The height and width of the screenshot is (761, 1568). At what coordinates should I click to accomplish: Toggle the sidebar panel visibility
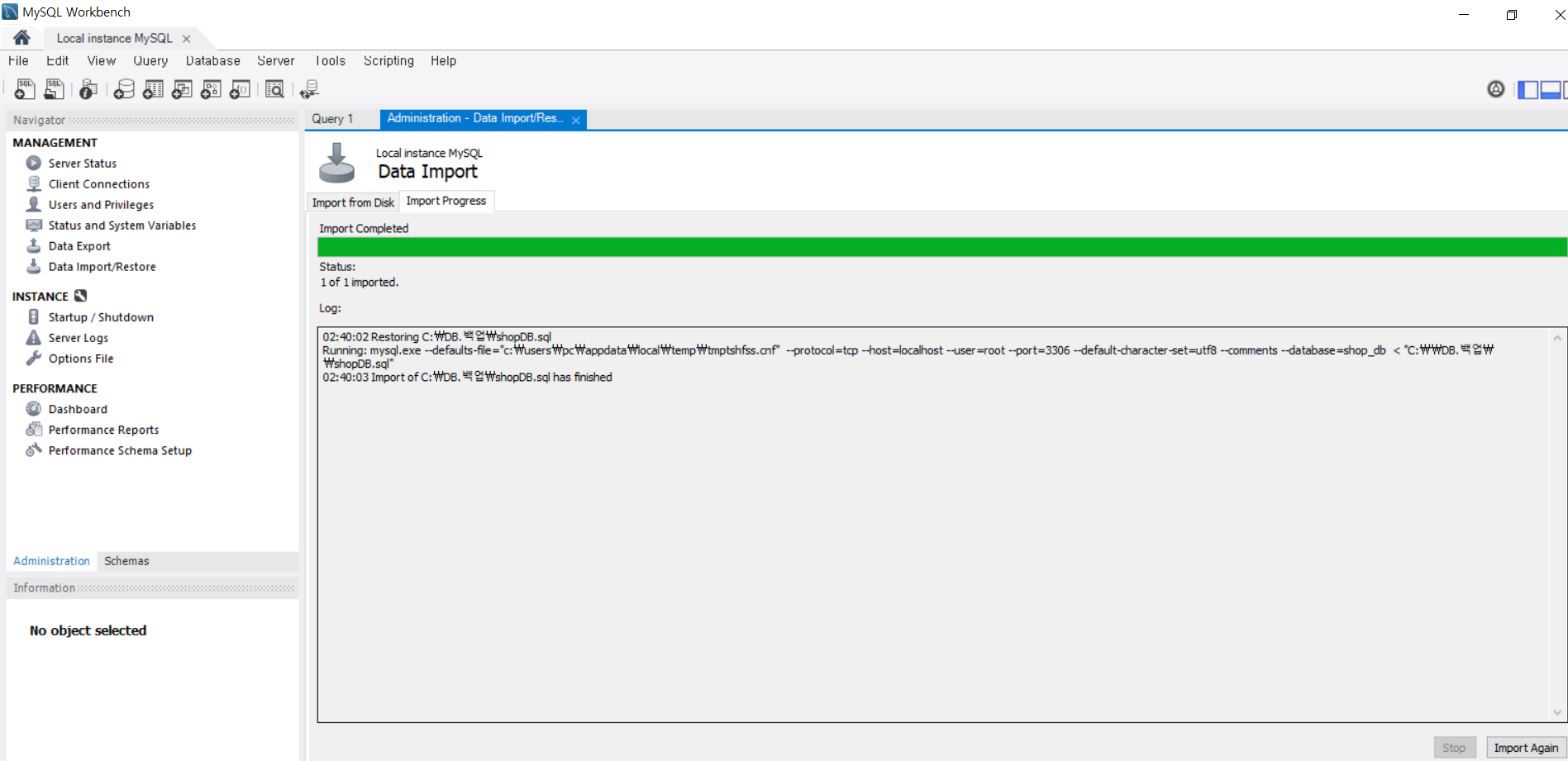coord(1528,90)
